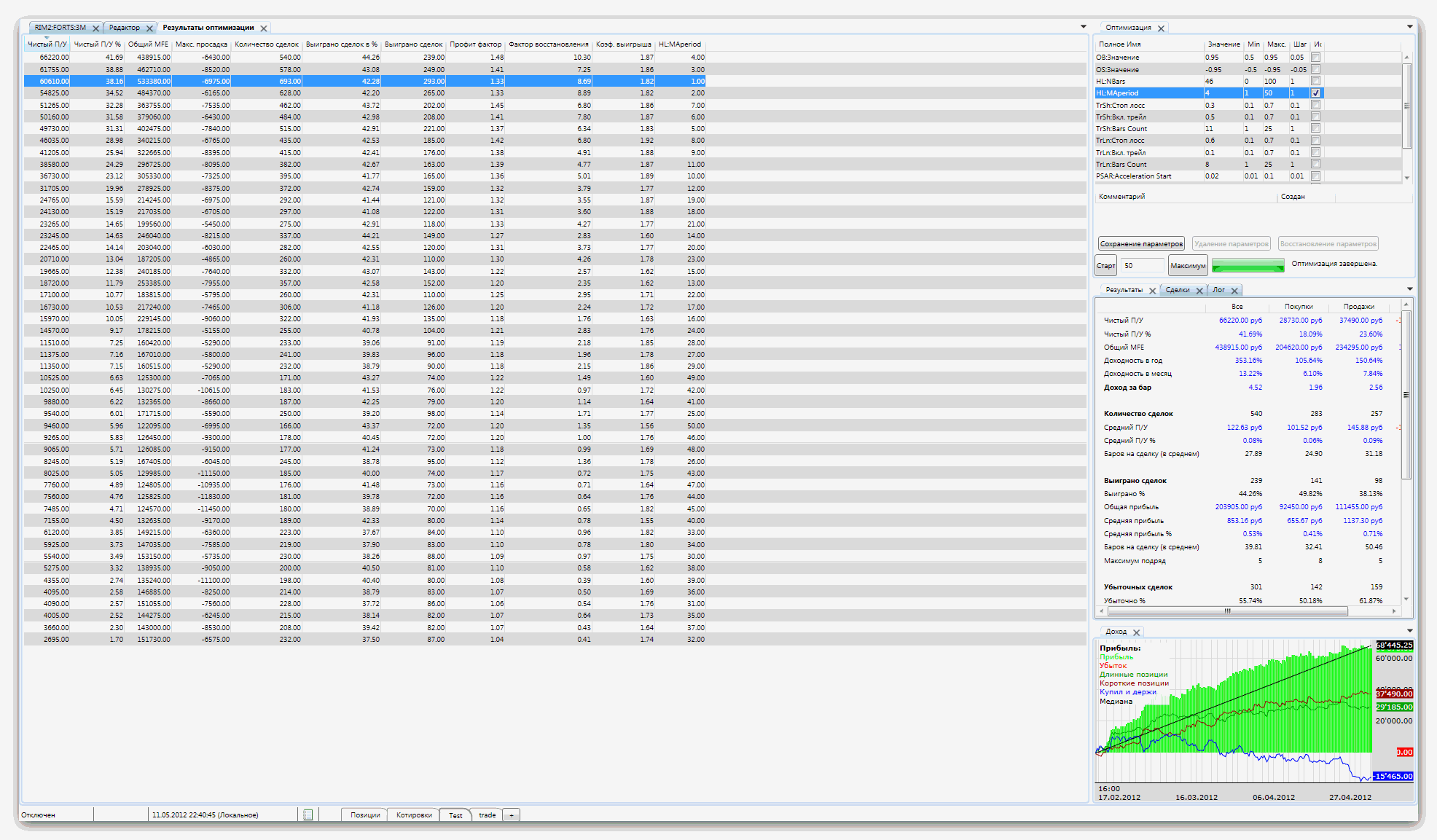
Task: Close the Сделки tab
Action: click(x=1199, y=291)
